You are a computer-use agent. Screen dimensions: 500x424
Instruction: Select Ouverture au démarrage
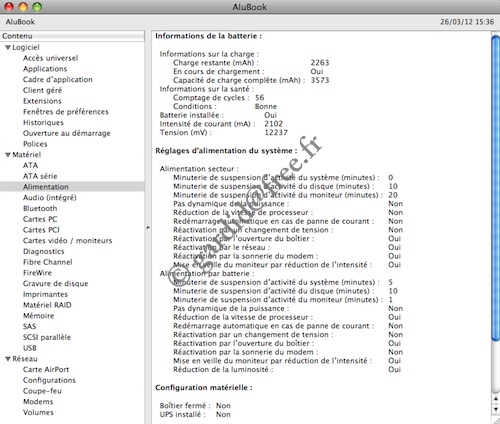click(x=67, y=133)
